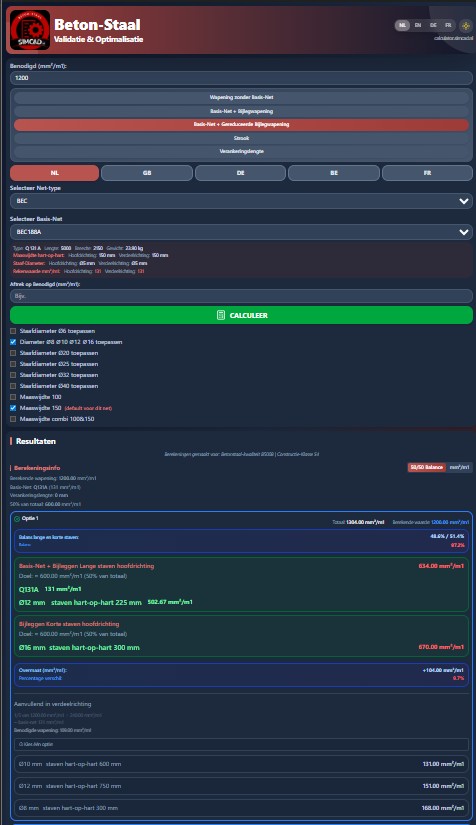476x825 pixels.
Task: Click Basis-Net + Bijleggen Lange staven hoofdrichting title
Action: tap(86, 566)
